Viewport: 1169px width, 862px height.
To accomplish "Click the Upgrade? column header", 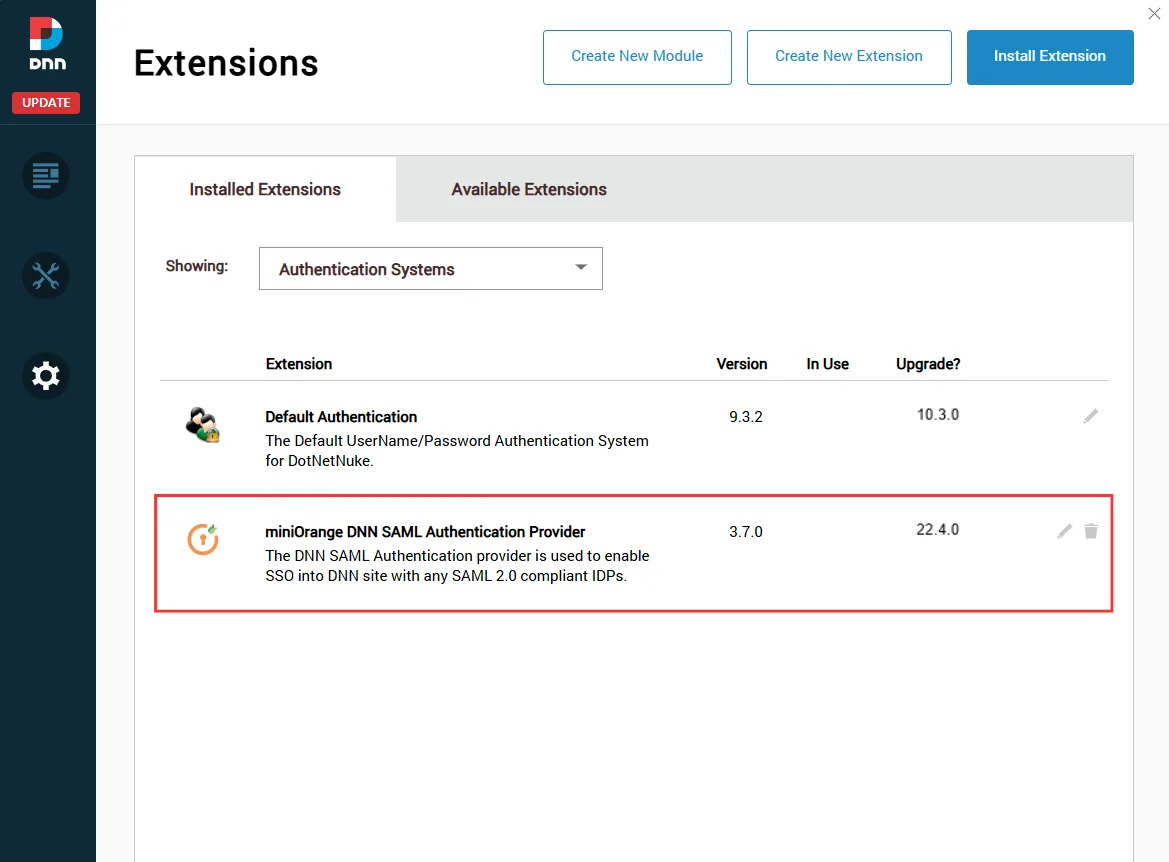I will (x=928, y=364).
